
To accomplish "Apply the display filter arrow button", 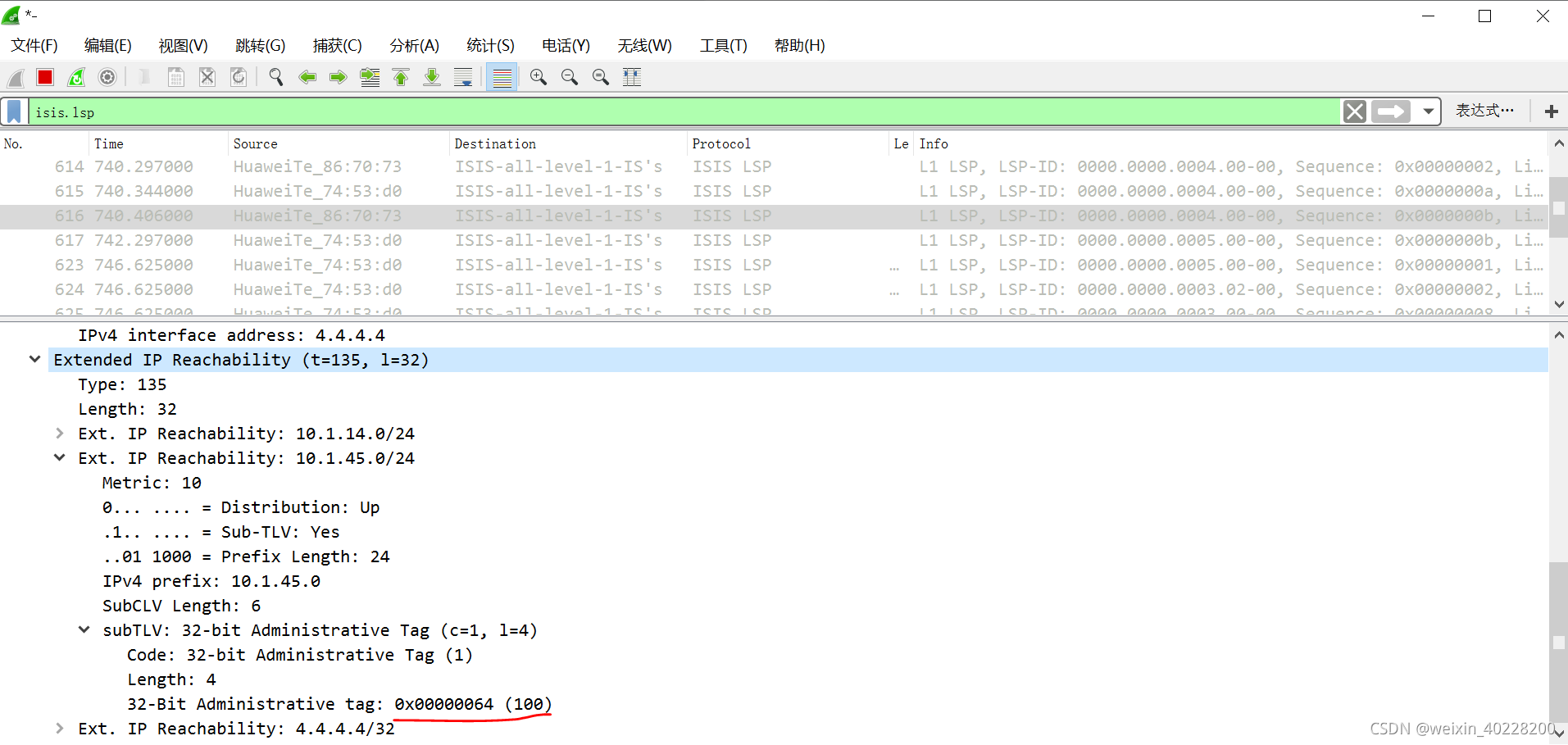I will pos(1391,111).
